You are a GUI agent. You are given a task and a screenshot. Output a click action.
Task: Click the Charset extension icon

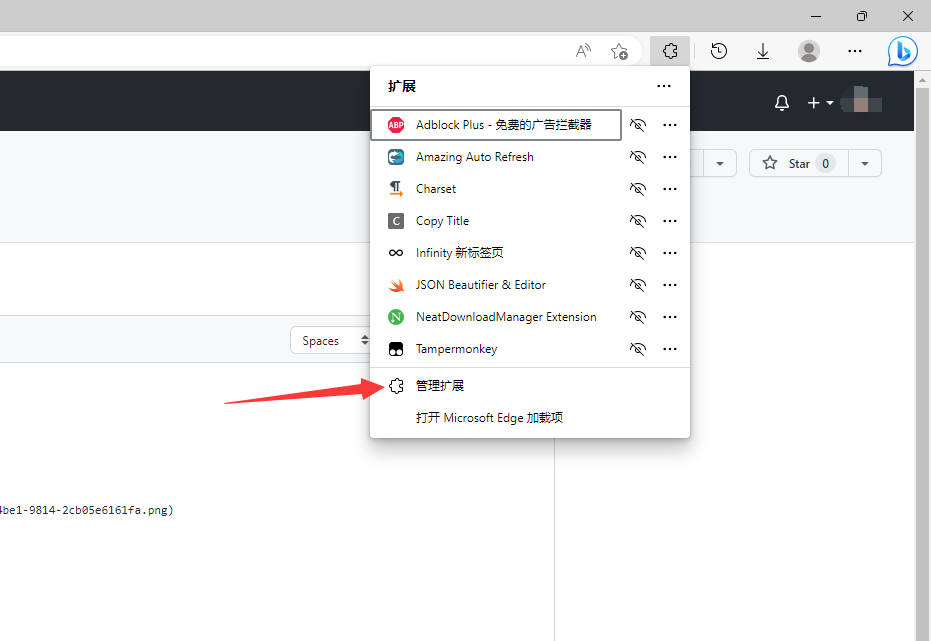click(396, 189)
